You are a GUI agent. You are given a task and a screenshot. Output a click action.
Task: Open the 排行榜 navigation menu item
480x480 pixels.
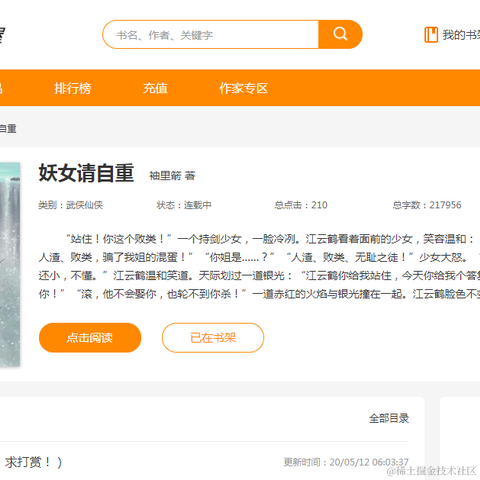tap(73, 88)
